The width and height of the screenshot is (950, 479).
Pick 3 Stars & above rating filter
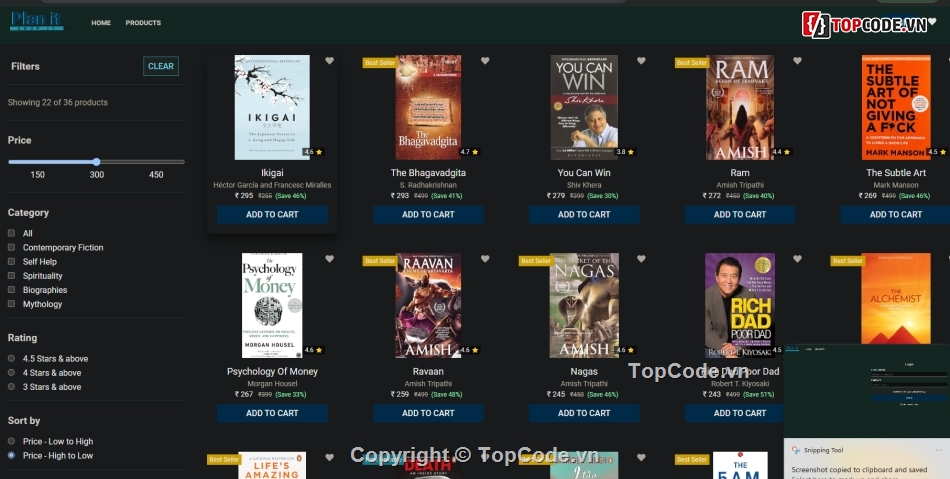[x=12, y=386]
